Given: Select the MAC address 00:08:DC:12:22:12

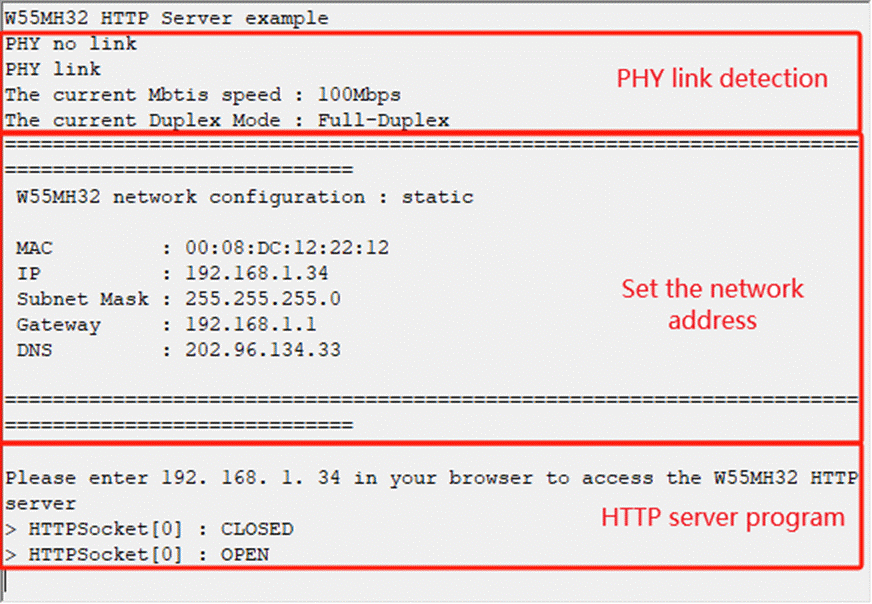Looking at the screenshot, I should tap(287, 248).
